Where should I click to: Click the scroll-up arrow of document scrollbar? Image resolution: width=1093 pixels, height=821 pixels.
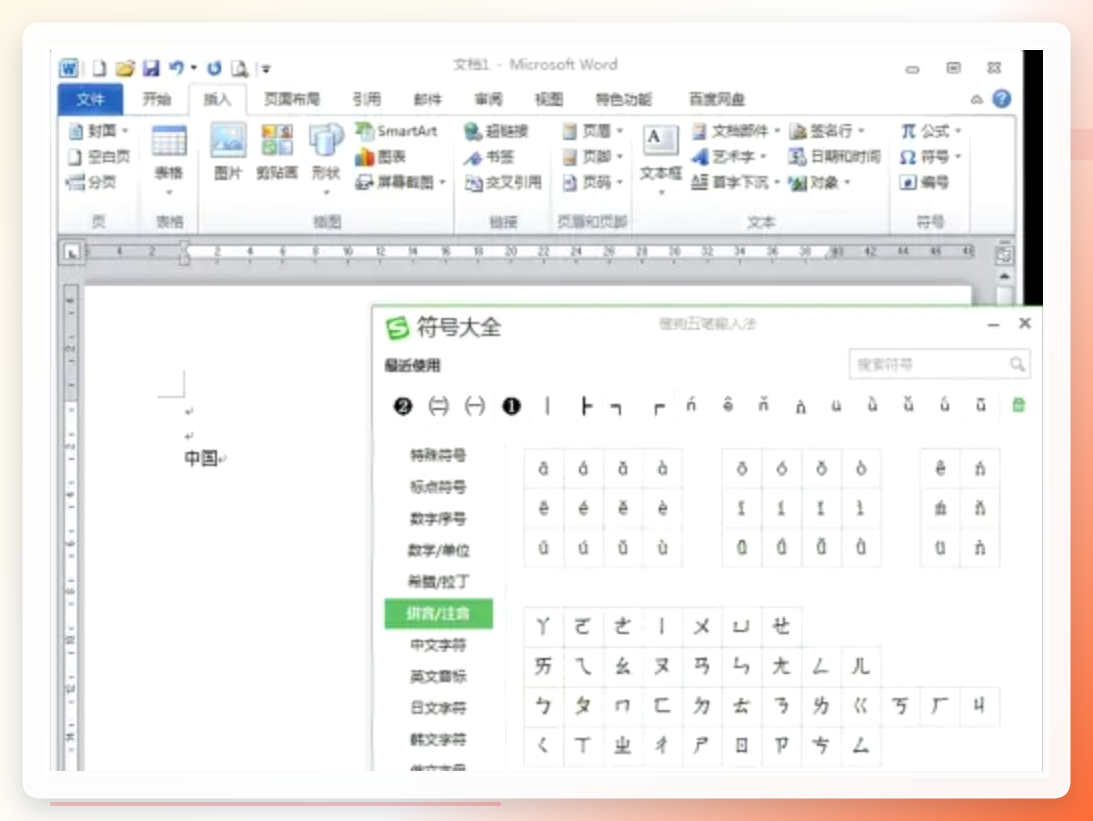click(x=1004, y=277)
